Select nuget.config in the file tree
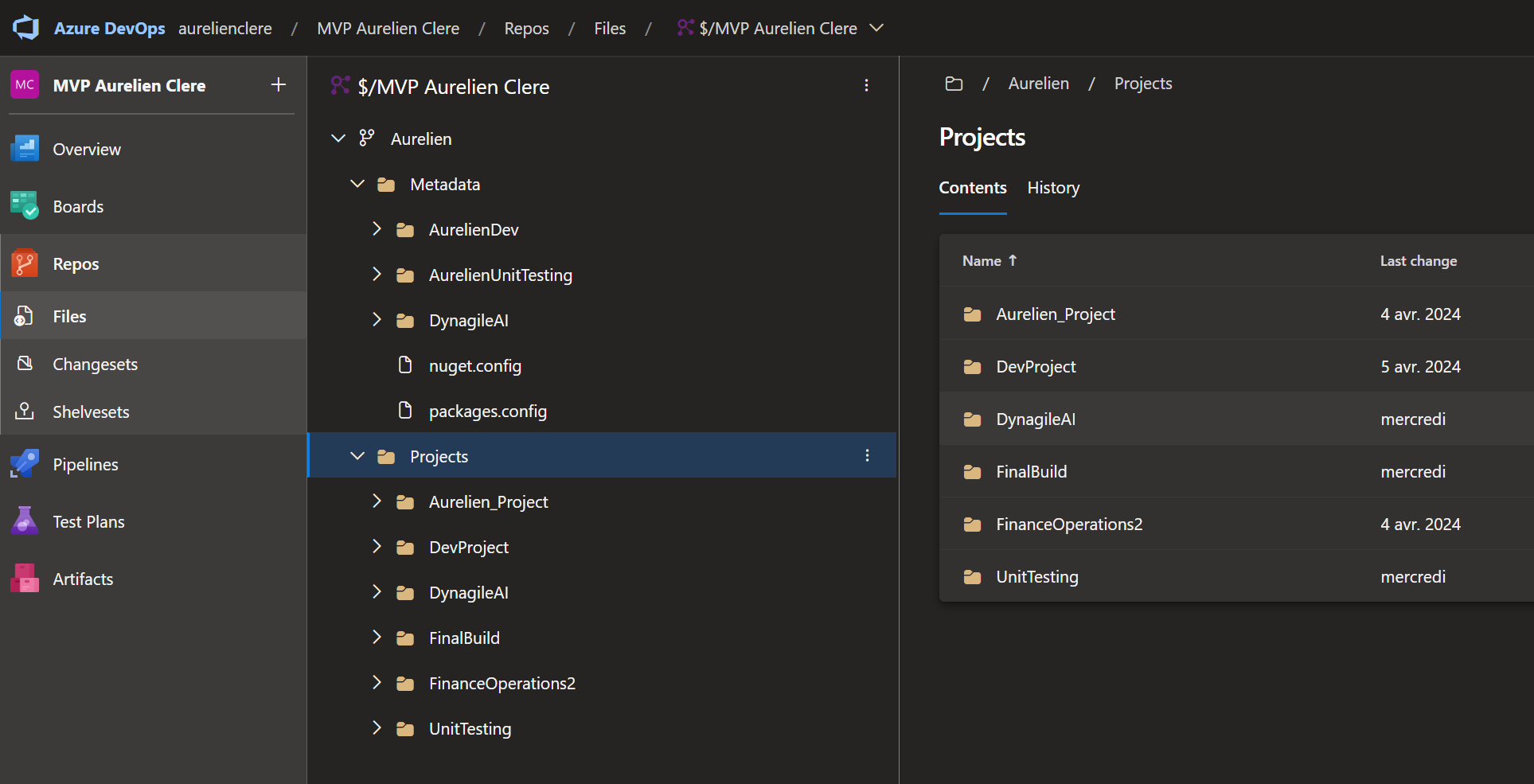 [475, 366]
